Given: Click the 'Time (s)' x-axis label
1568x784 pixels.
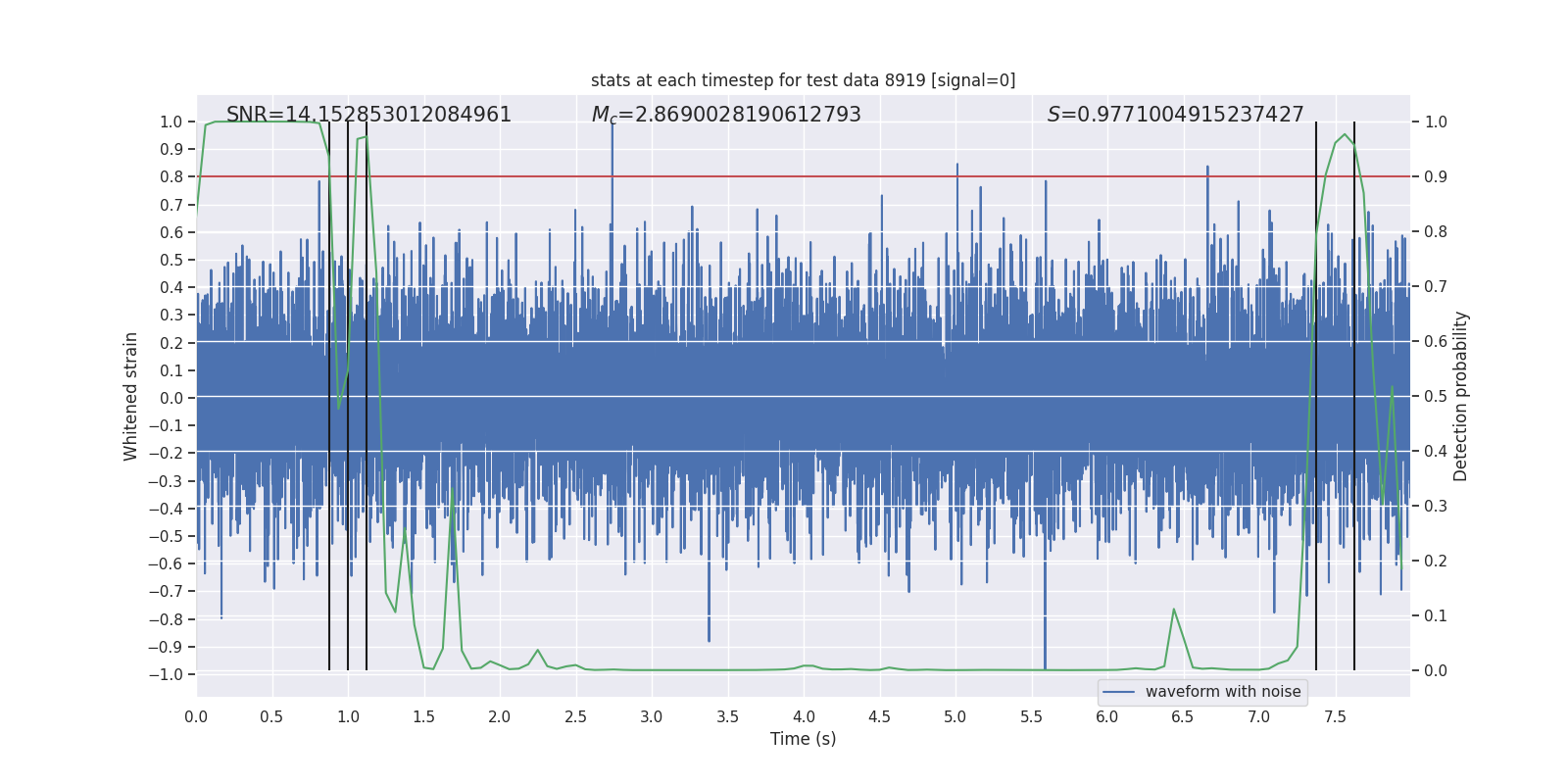Looking at the screenshot, I should pos(803,739).
